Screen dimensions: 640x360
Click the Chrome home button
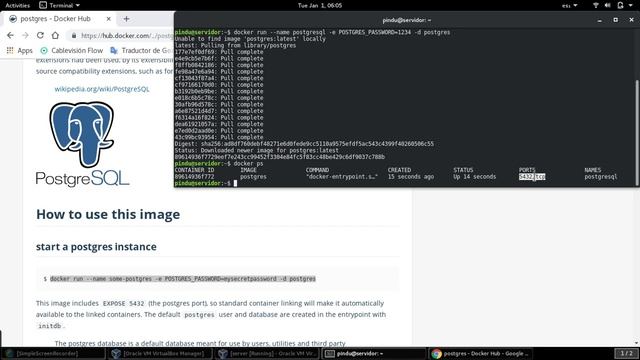click(55, 36)
